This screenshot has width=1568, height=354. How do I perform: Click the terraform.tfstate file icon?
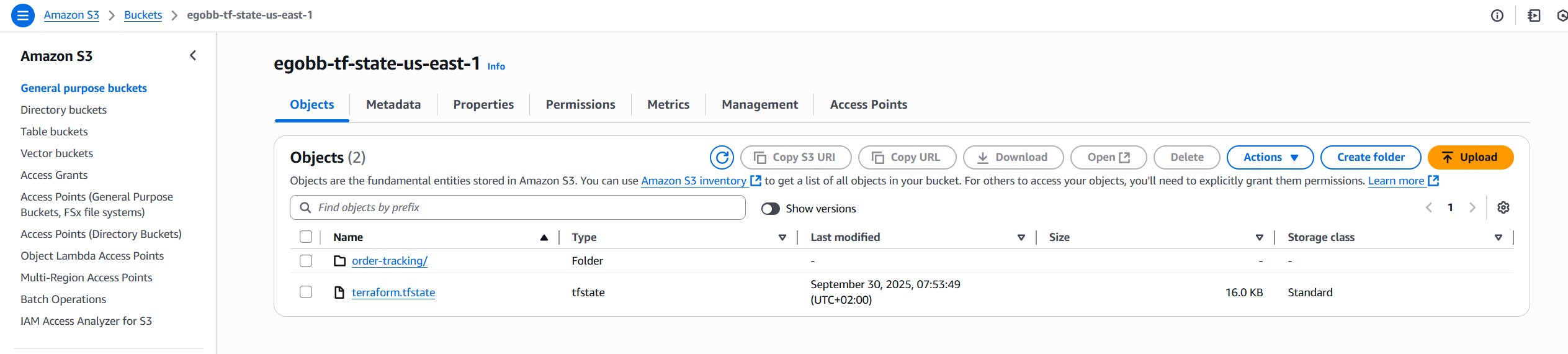click(339, 293)
